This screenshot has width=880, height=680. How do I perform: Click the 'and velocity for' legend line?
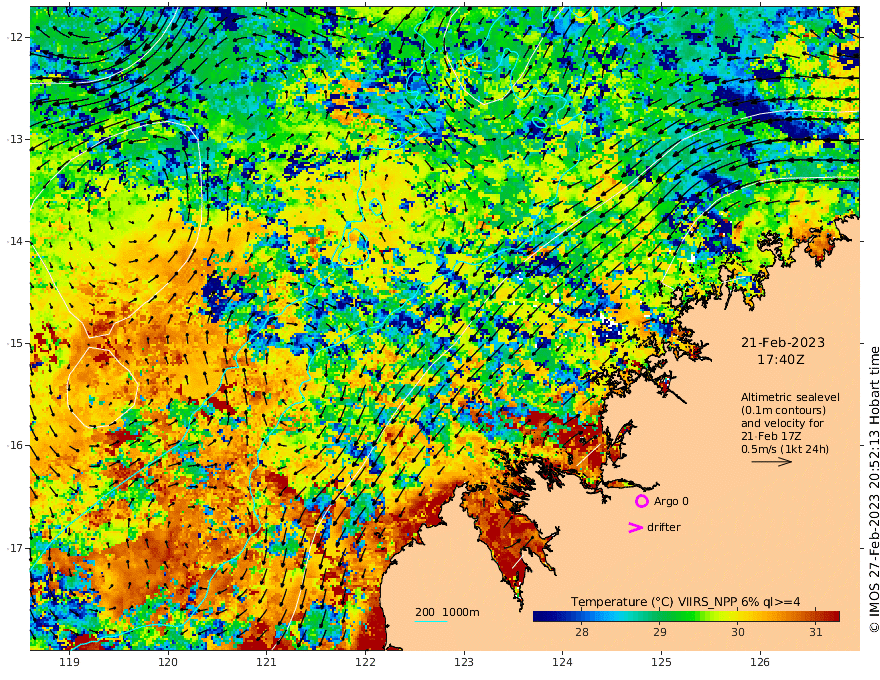coord(782,423)
